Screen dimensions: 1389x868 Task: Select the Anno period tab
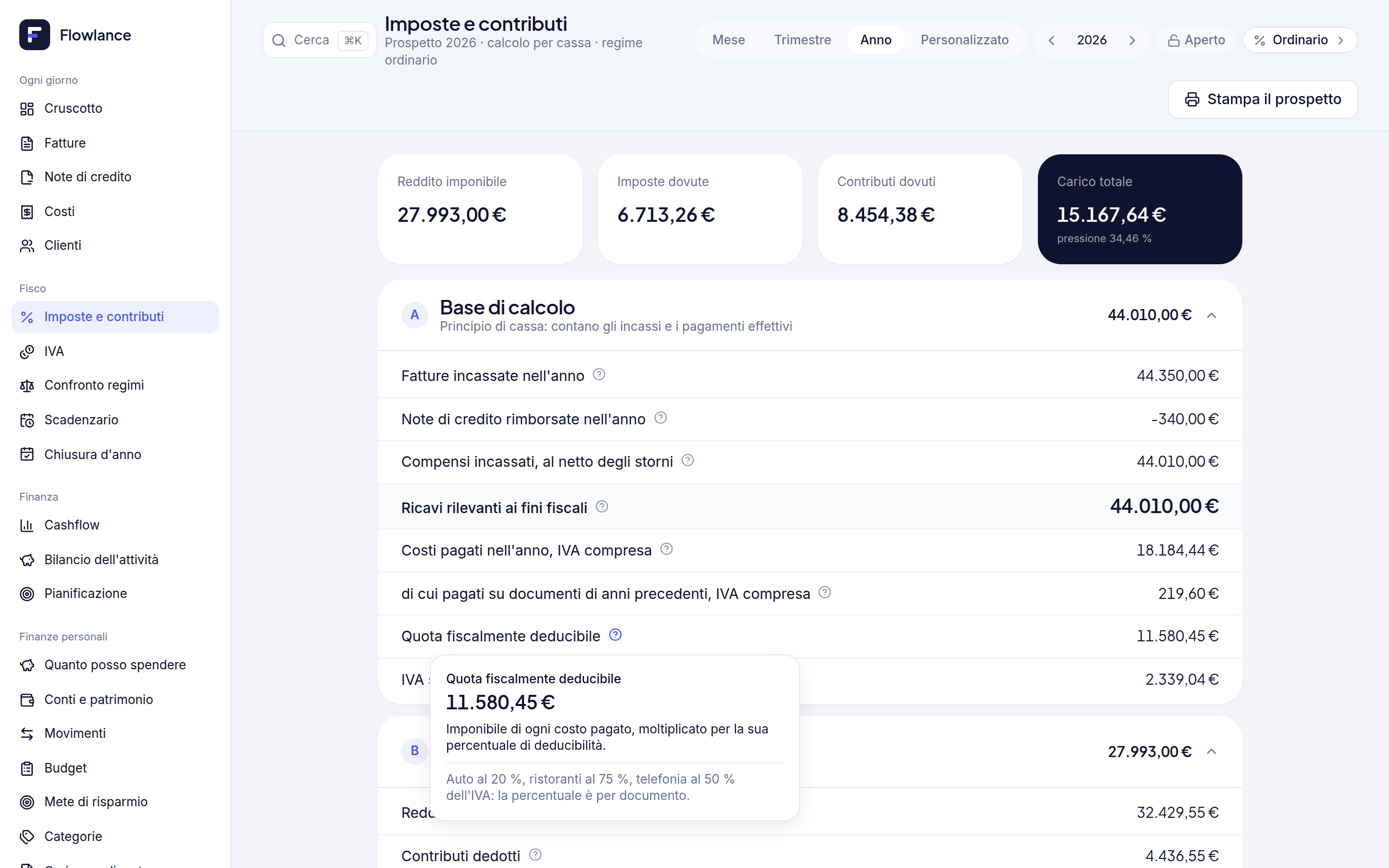876,40
